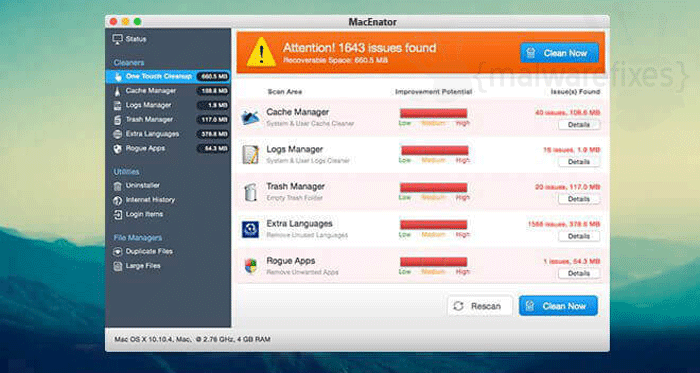Click 'Remove Unused Languages' subtitle
700x373 pixels.
307,235
